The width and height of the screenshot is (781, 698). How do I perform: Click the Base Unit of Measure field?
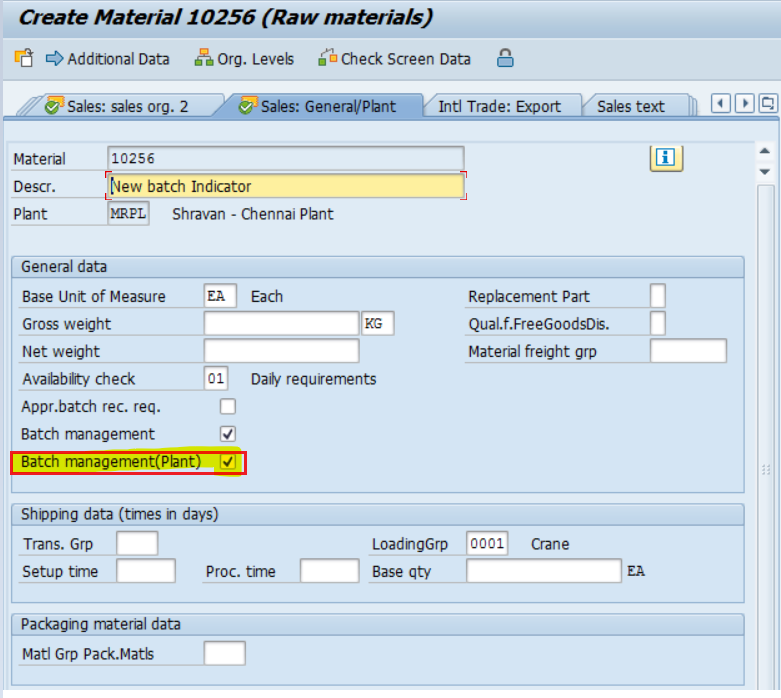coord(220,296)
